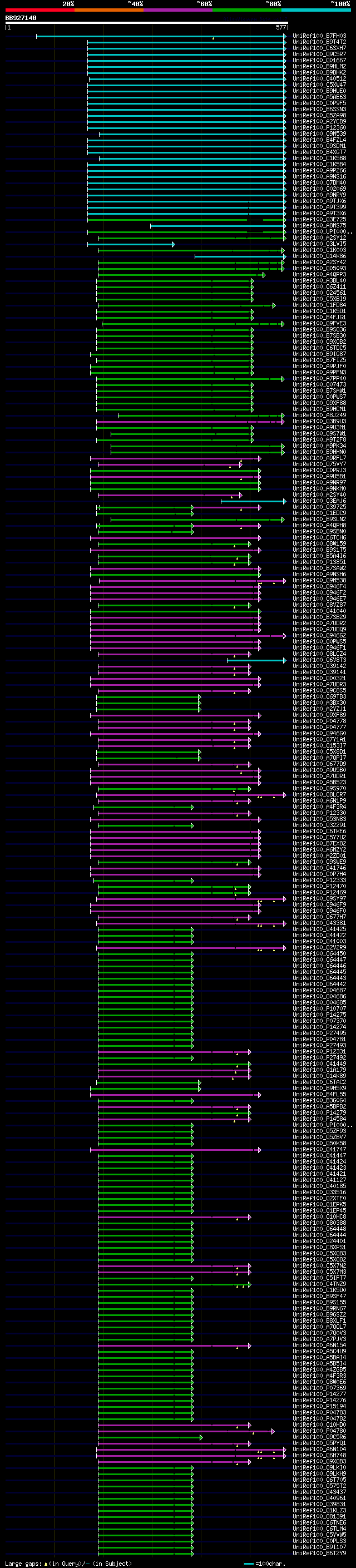Image resolution: width=356 pixels, height=1568 pixels.
Task: Open hit UniRef100_Q01667
Action: coord(319,60)
